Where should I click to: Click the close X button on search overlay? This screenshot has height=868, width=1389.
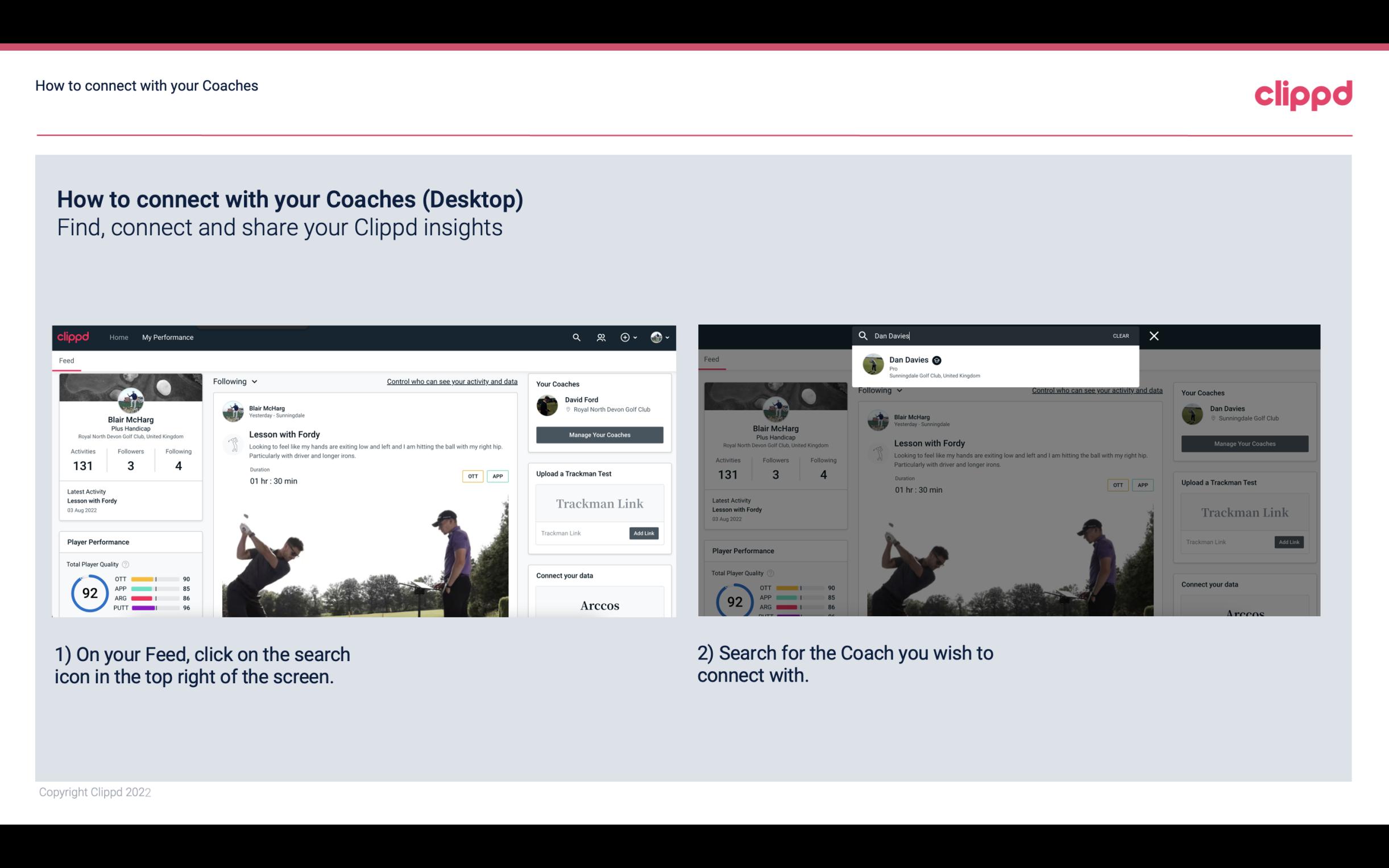tap(1154, 335)
